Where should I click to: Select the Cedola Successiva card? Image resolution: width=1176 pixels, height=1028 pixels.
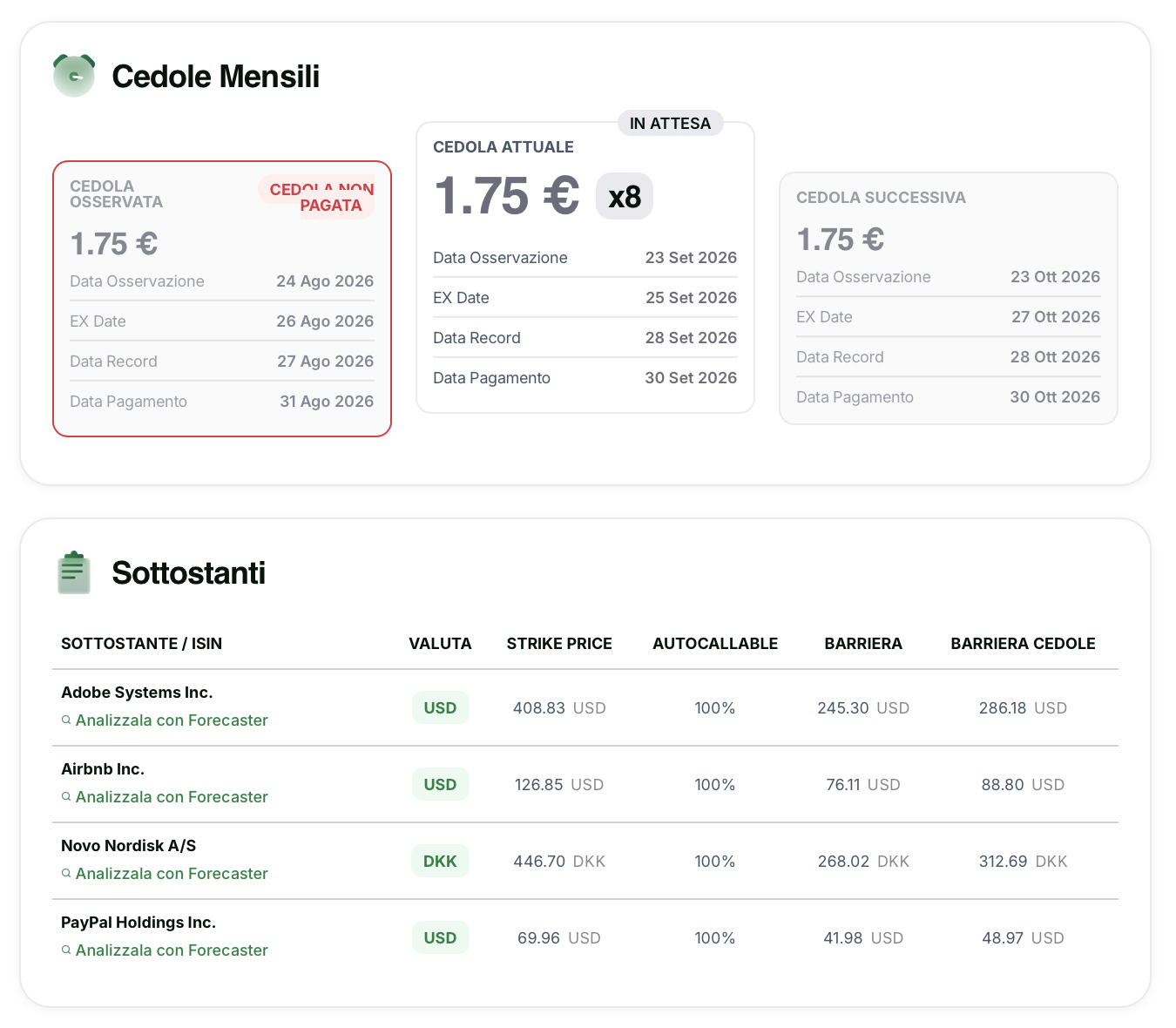pos(949,299)
